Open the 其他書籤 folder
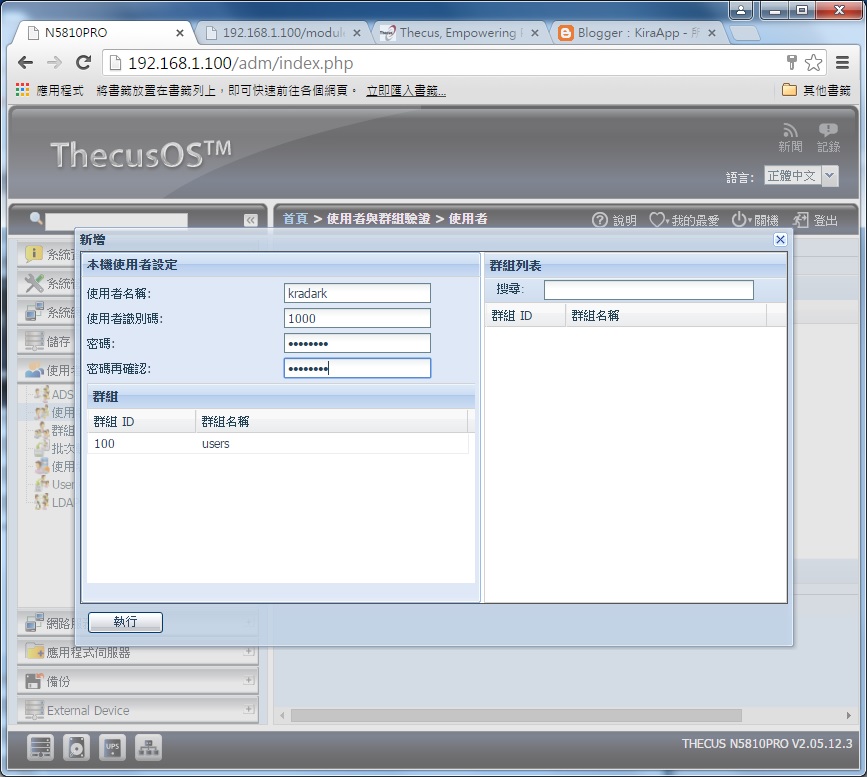The image size is (867, 777). pyautogui.click(x=816, y=90)
